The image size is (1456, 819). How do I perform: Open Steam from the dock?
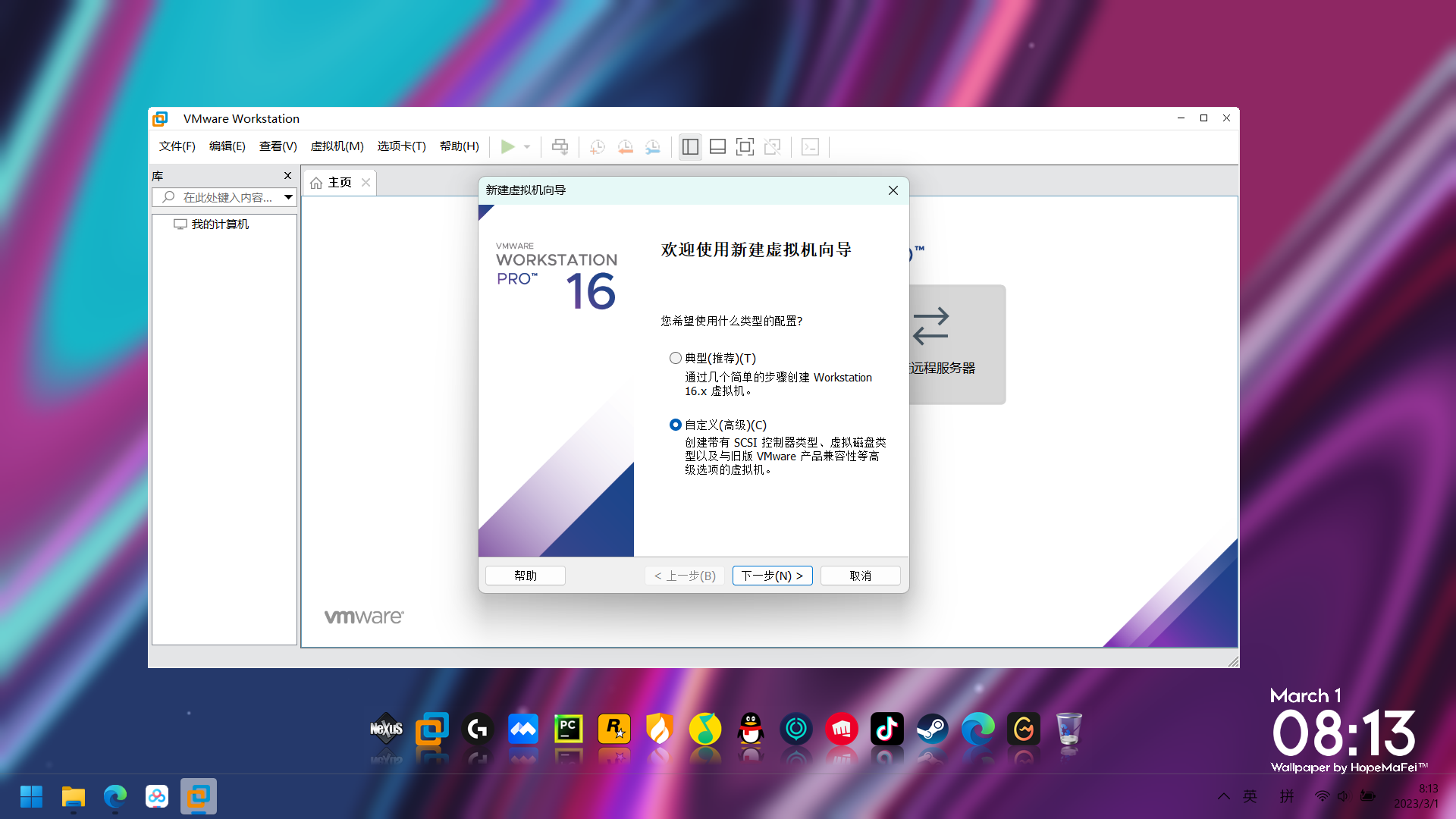[x=932, y=730]
